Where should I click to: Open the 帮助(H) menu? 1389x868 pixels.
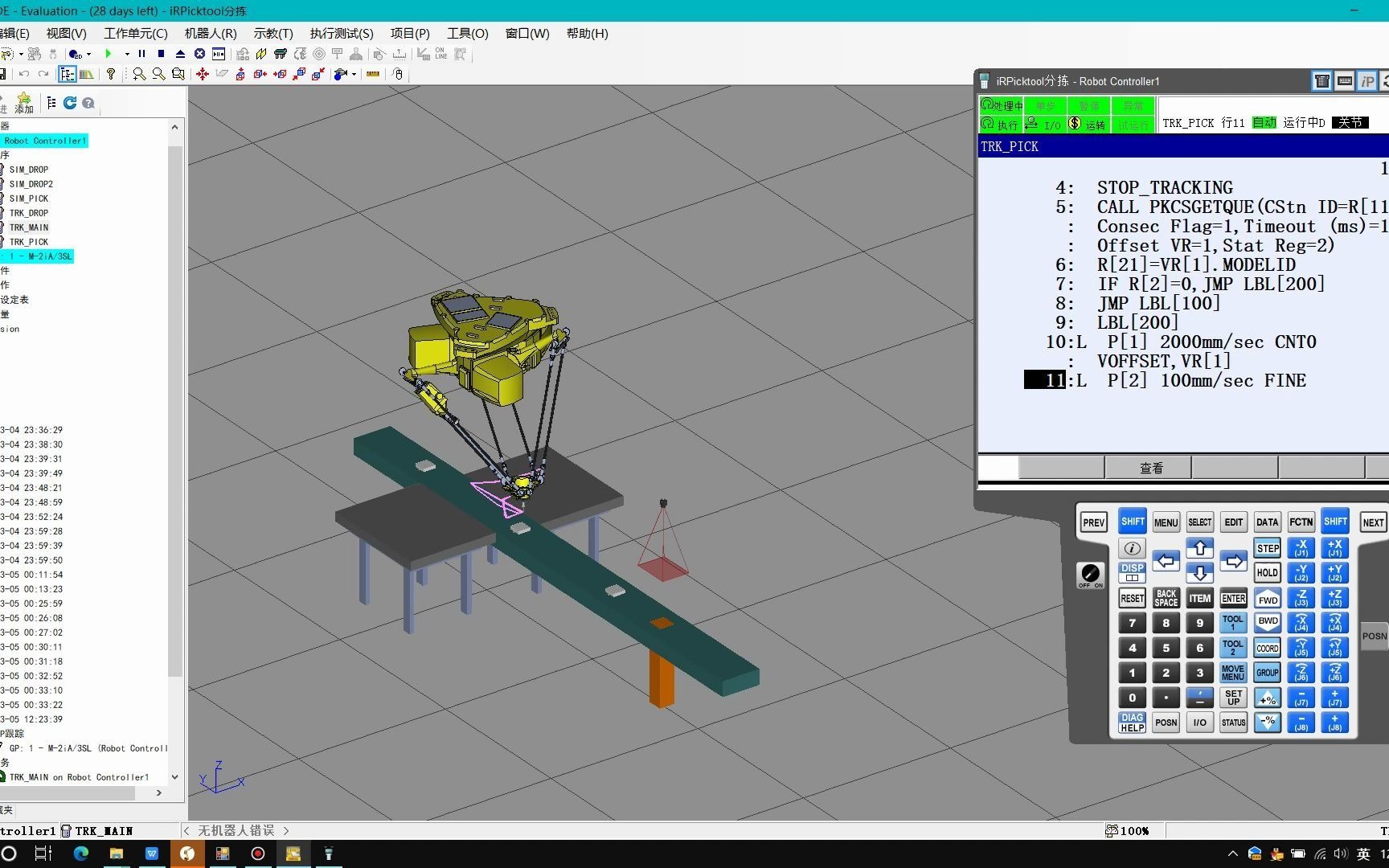coord(587,33)
